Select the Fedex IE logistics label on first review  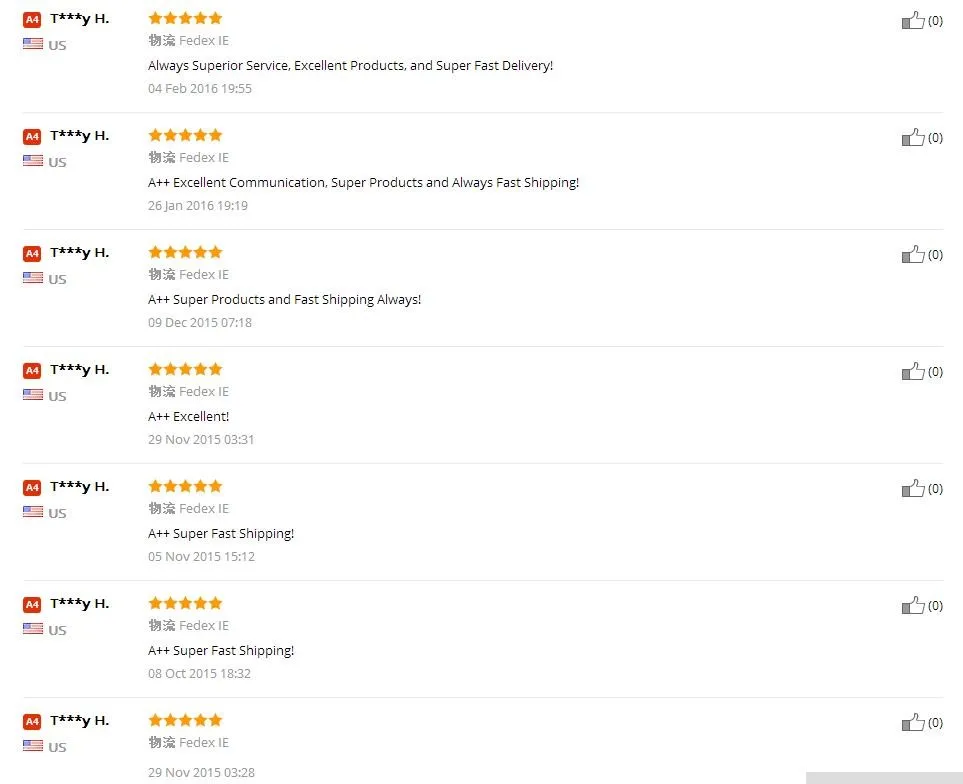tap(203, 41)
